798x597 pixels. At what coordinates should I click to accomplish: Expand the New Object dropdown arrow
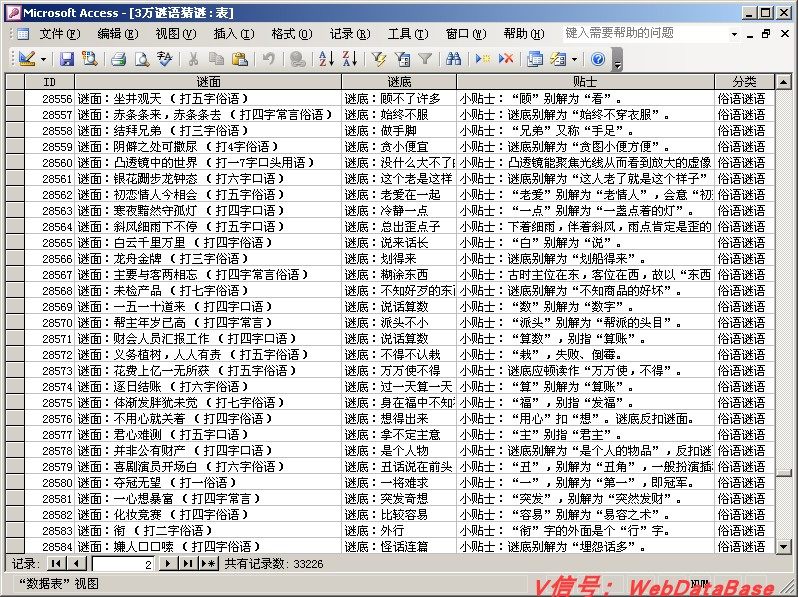(575, 60)
